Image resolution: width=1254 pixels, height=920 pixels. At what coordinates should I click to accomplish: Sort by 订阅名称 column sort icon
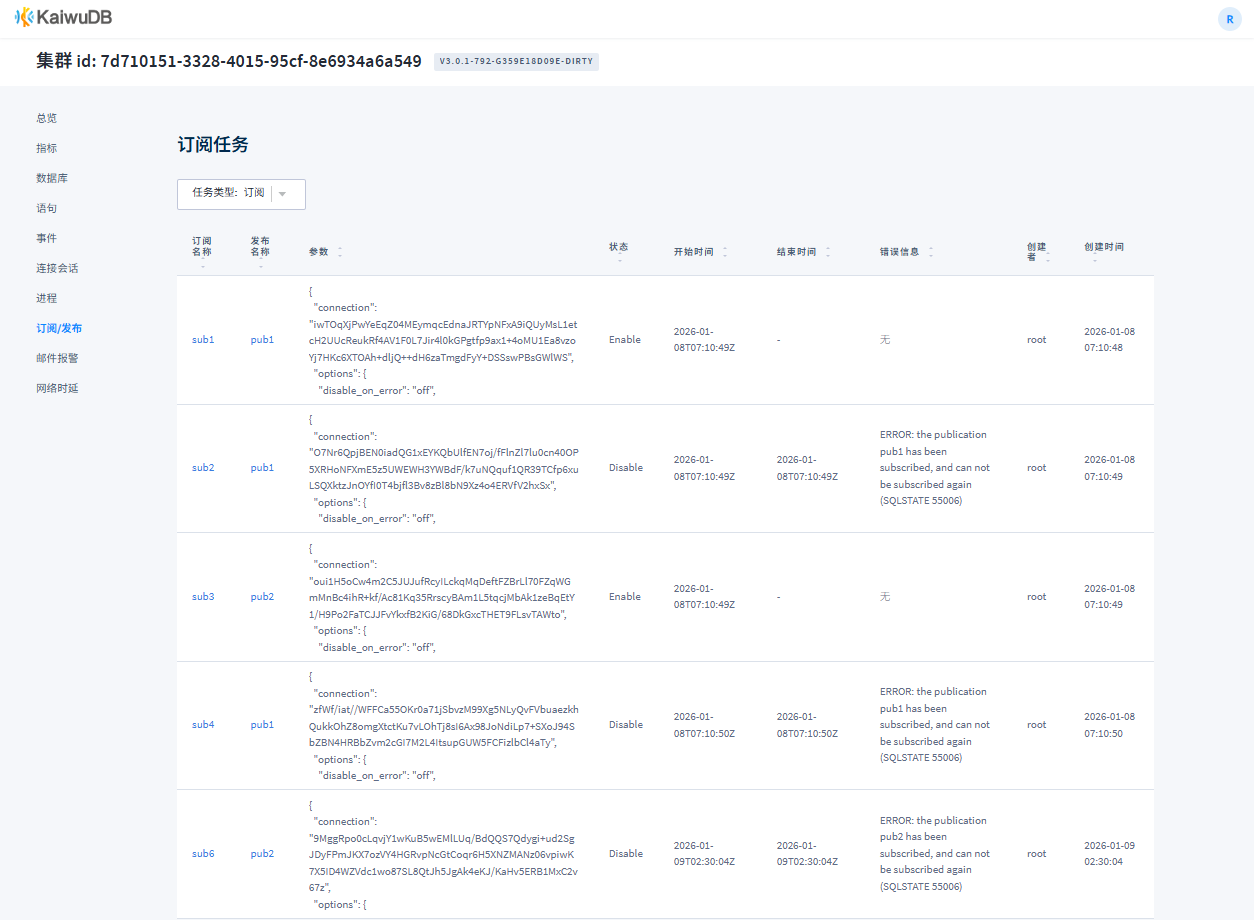pyautogui.click(x=203, y=266)
